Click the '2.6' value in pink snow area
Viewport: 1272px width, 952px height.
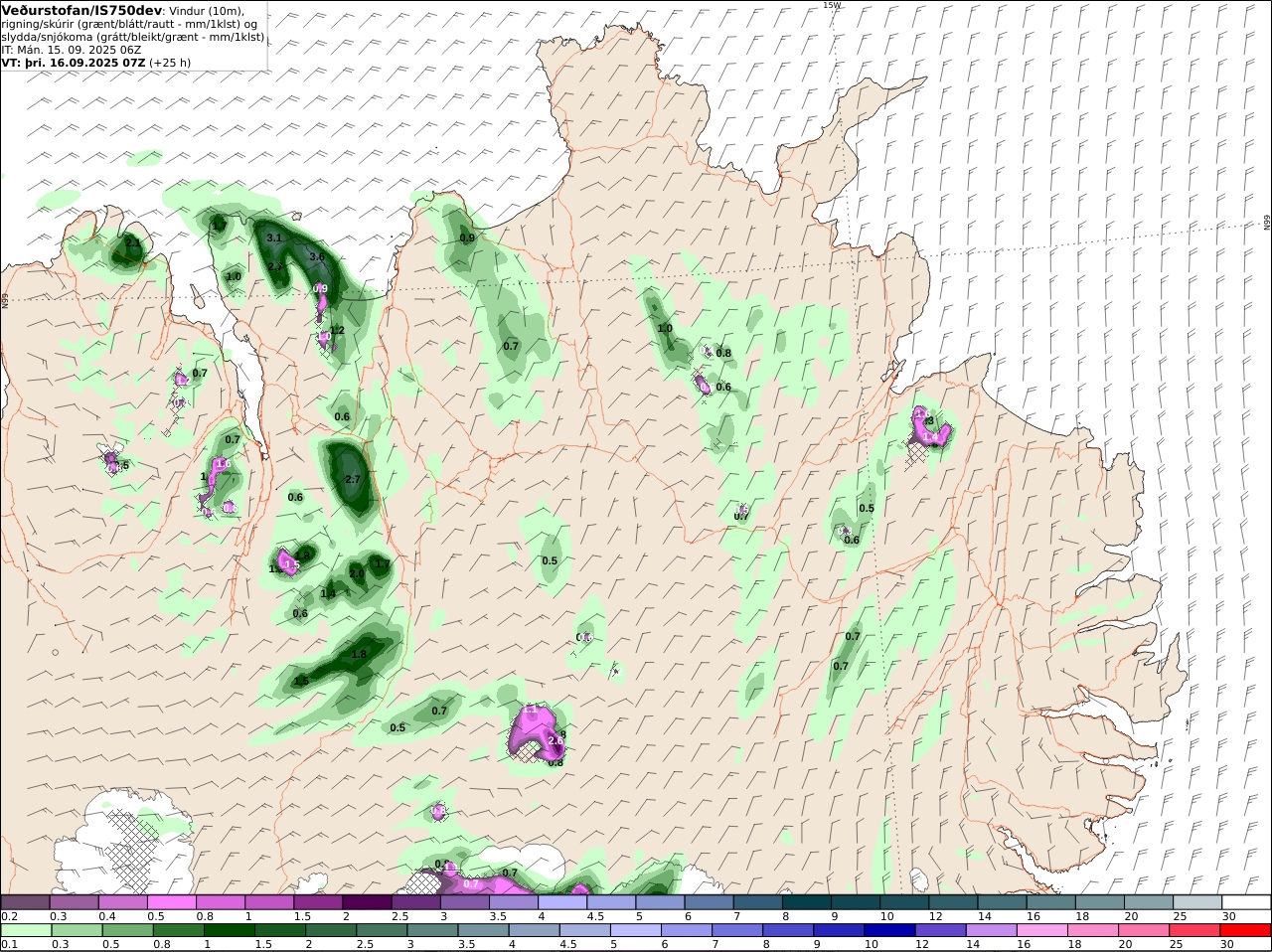pyautogui.click(x=556, y=740)
